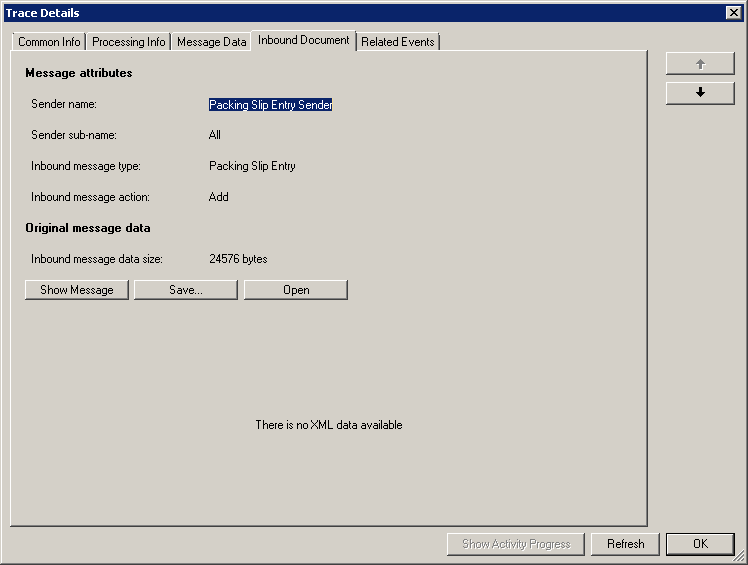Go to next trace with down arrow
Viewport: 748px width, 565px height.
[700, 93]
